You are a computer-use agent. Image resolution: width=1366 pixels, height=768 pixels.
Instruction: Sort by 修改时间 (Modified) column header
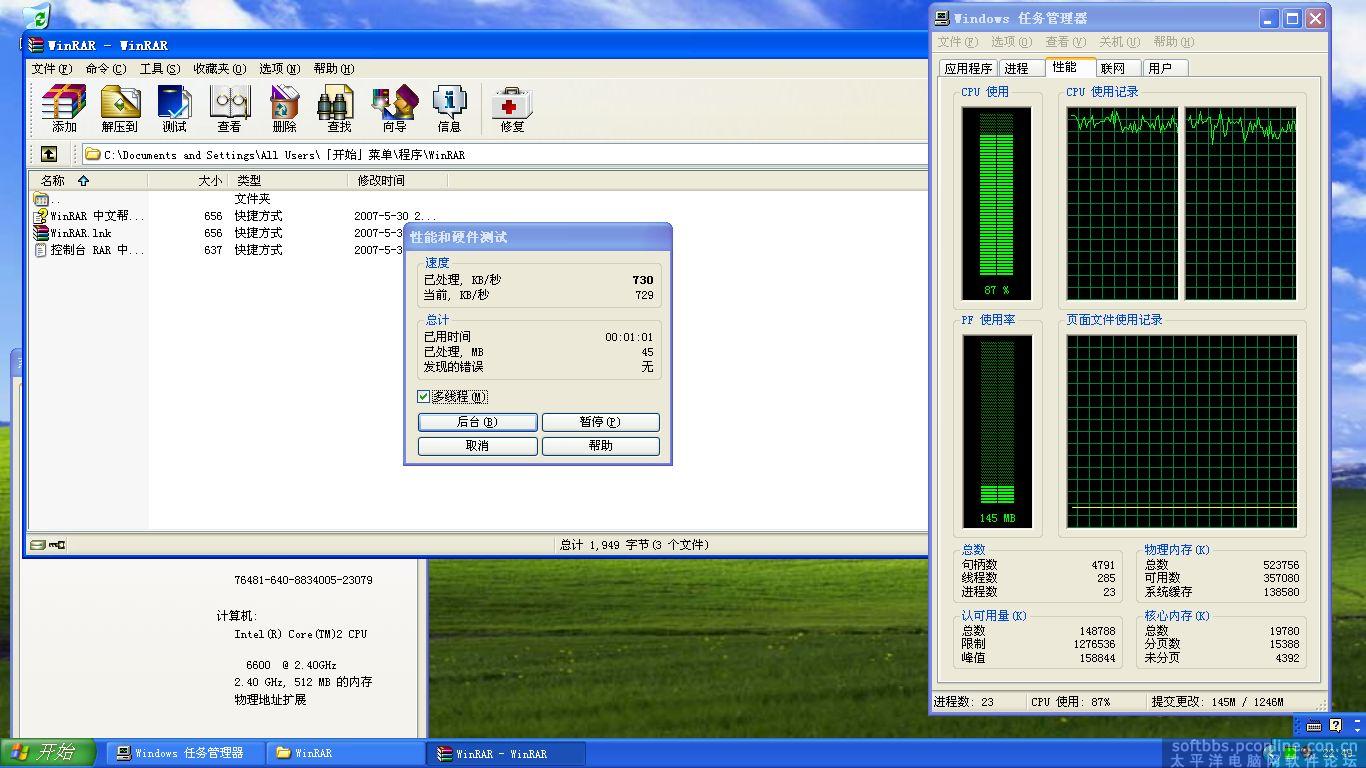[x=397, y=181]
